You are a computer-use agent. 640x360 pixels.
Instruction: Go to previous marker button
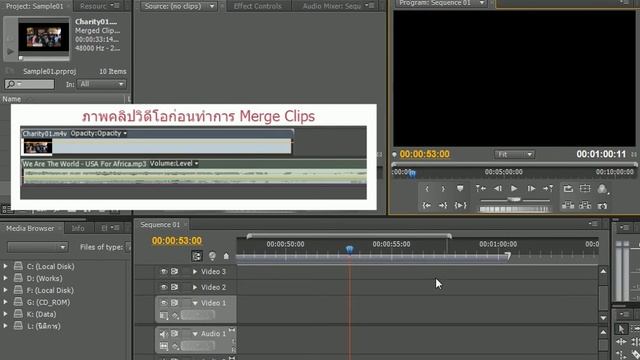pyautogui.click(x=480, y=189)
